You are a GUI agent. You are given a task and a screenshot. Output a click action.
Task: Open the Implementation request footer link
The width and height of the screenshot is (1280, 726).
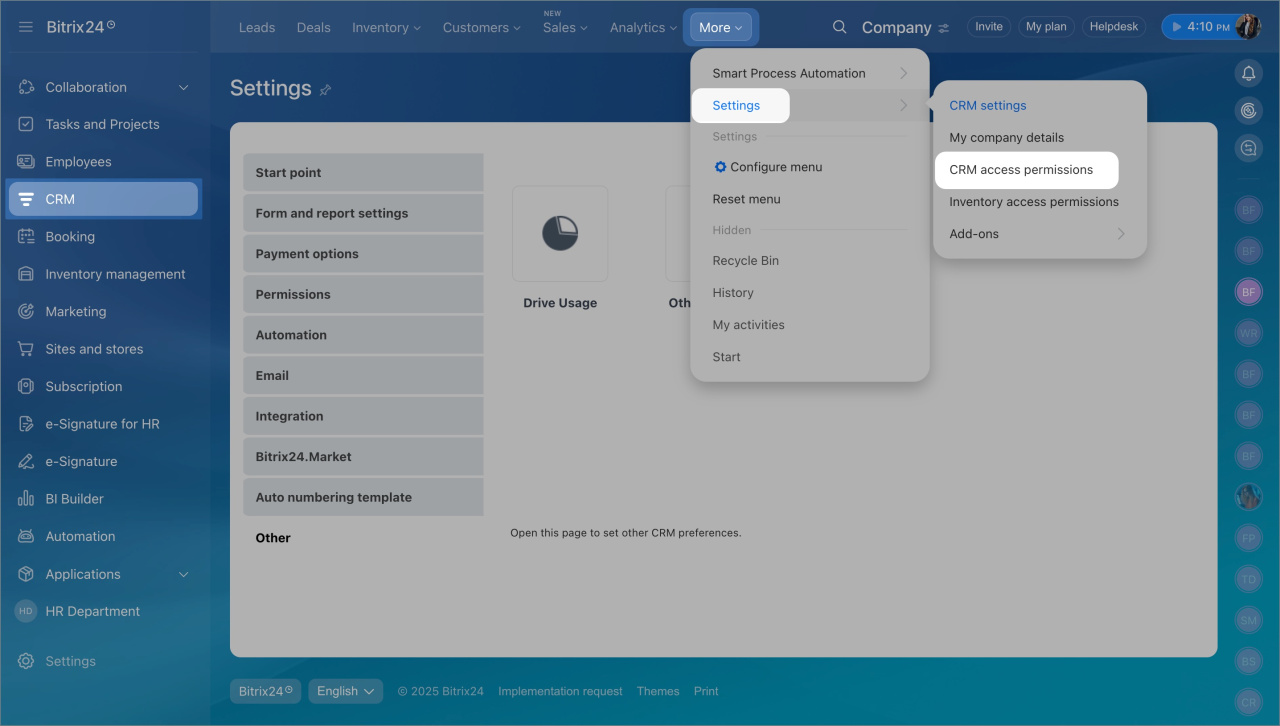tap(560, 691)
